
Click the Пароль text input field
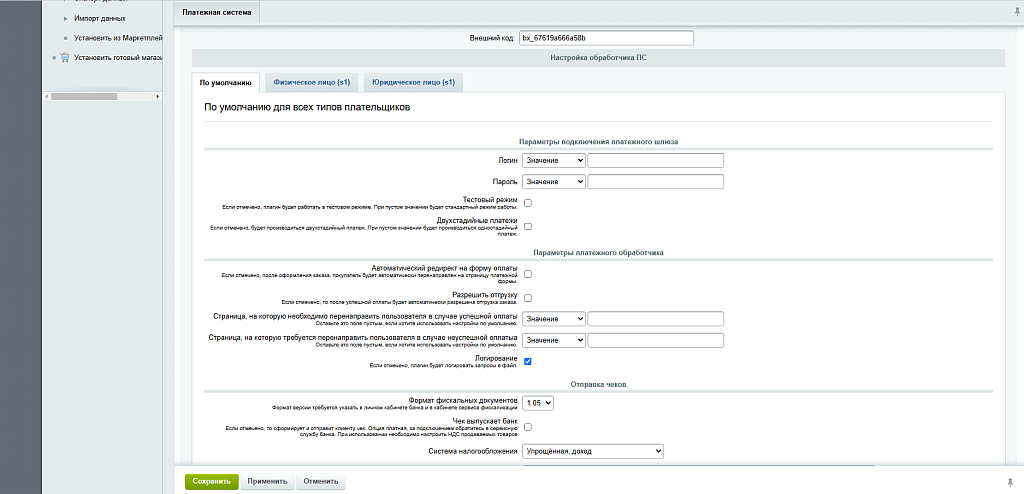point(655,181)
